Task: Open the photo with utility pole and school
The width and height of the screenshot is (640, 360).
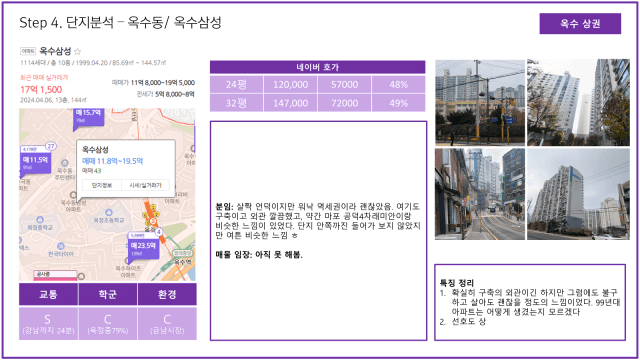Action: pos(480,102)
